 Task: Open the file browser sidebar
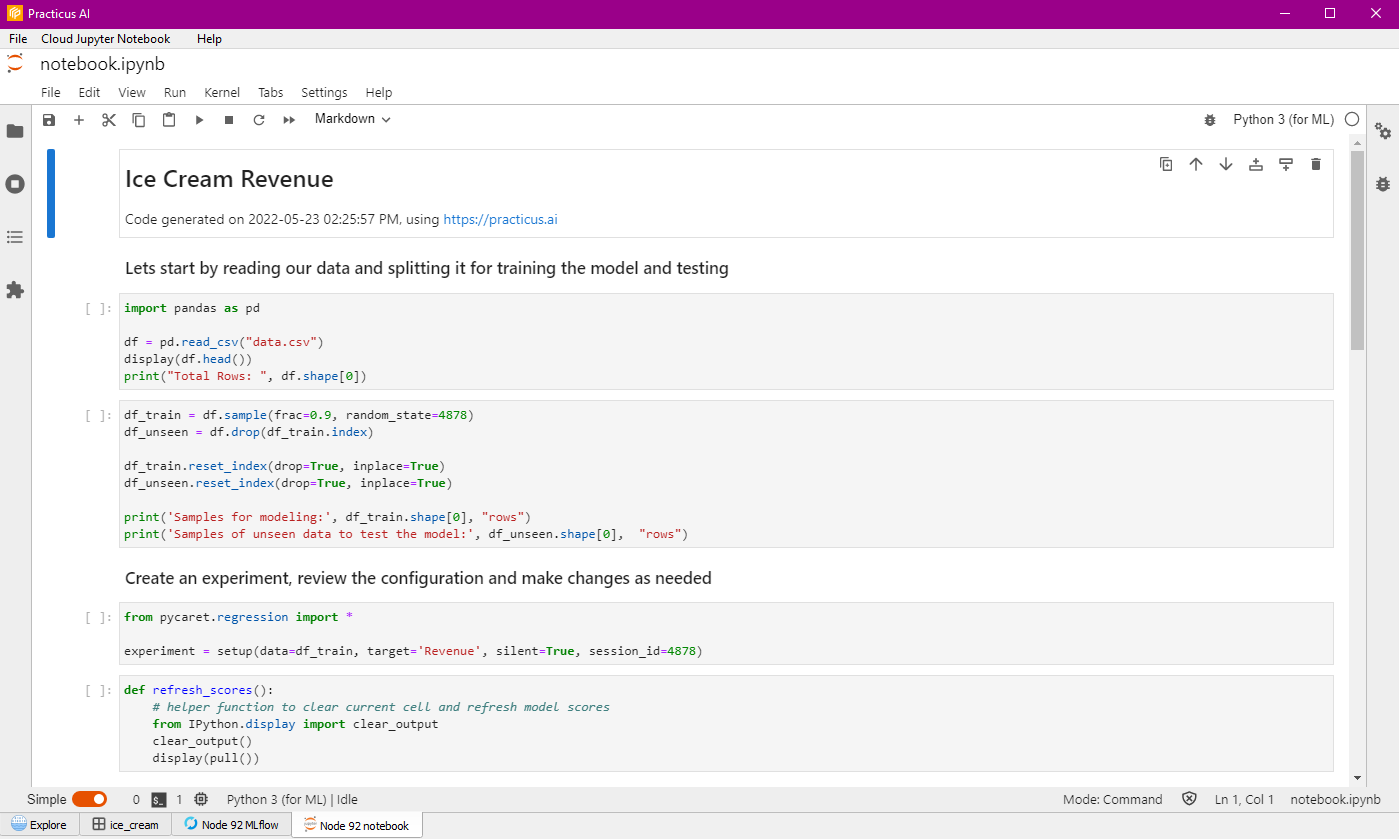click(x=14, y=129)
